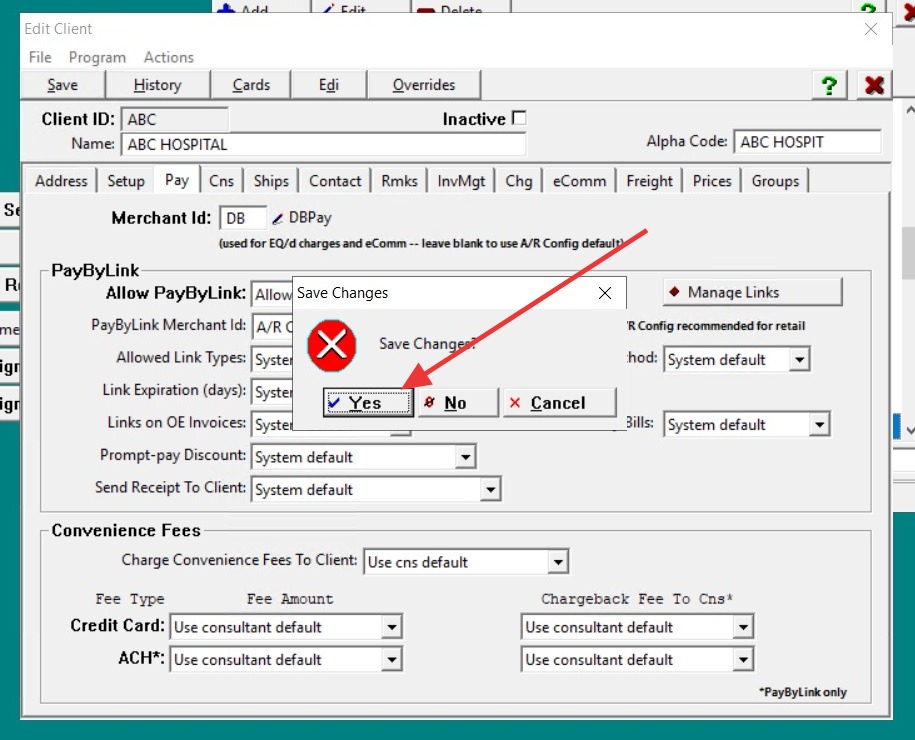This screenshot has width=915, height=740.
Task: Close the Edit Client window
Action: [871, 29]
